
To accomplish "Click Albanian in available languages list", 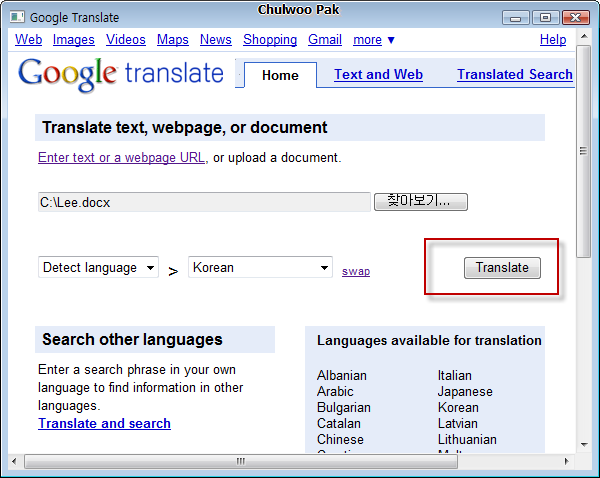I will [x=342, y=375].
